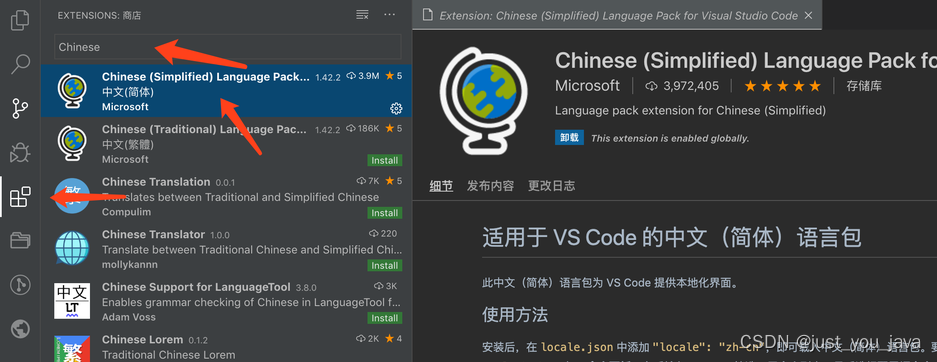Open the project folders icon in activity bar

(x=20, y=241)
